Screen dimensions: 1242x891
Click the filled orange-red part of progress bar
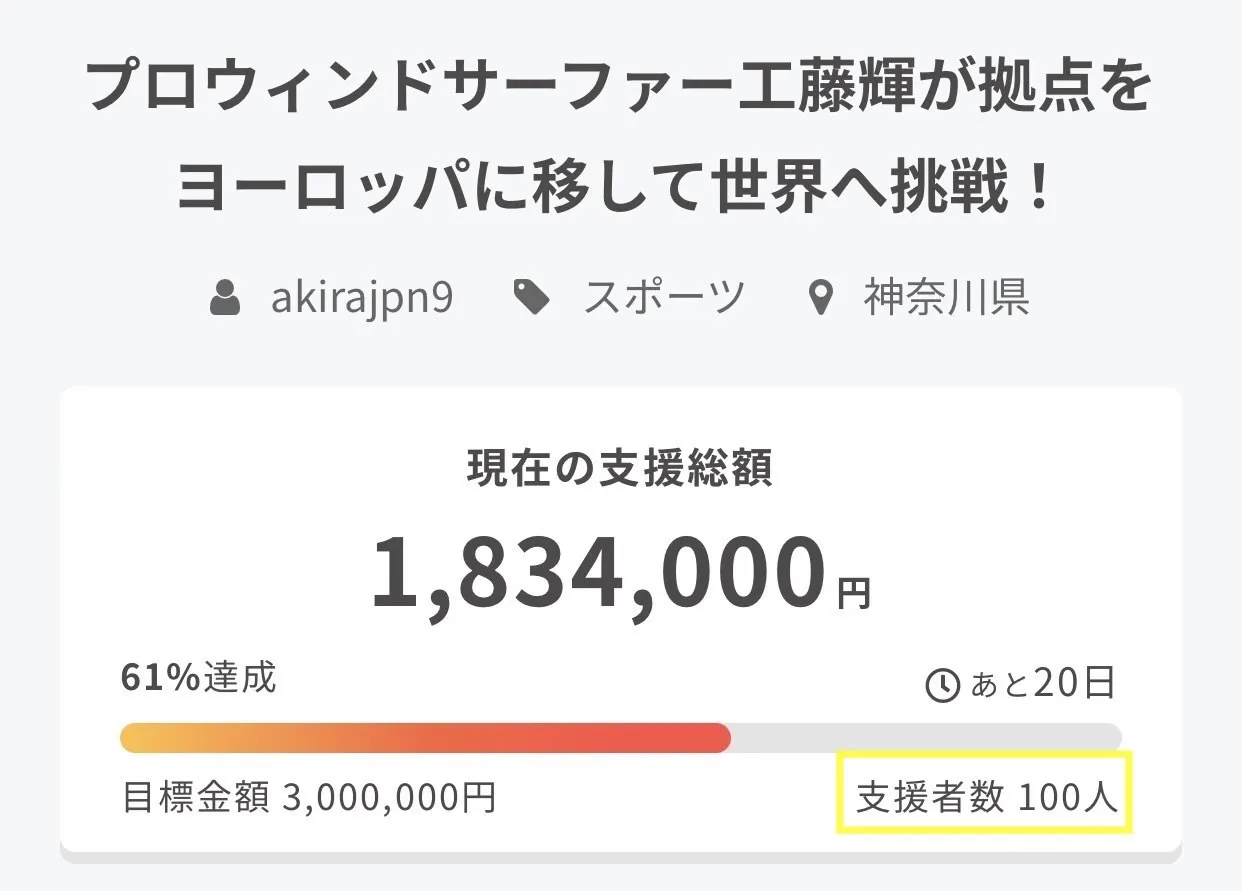(x=425, y=738)
